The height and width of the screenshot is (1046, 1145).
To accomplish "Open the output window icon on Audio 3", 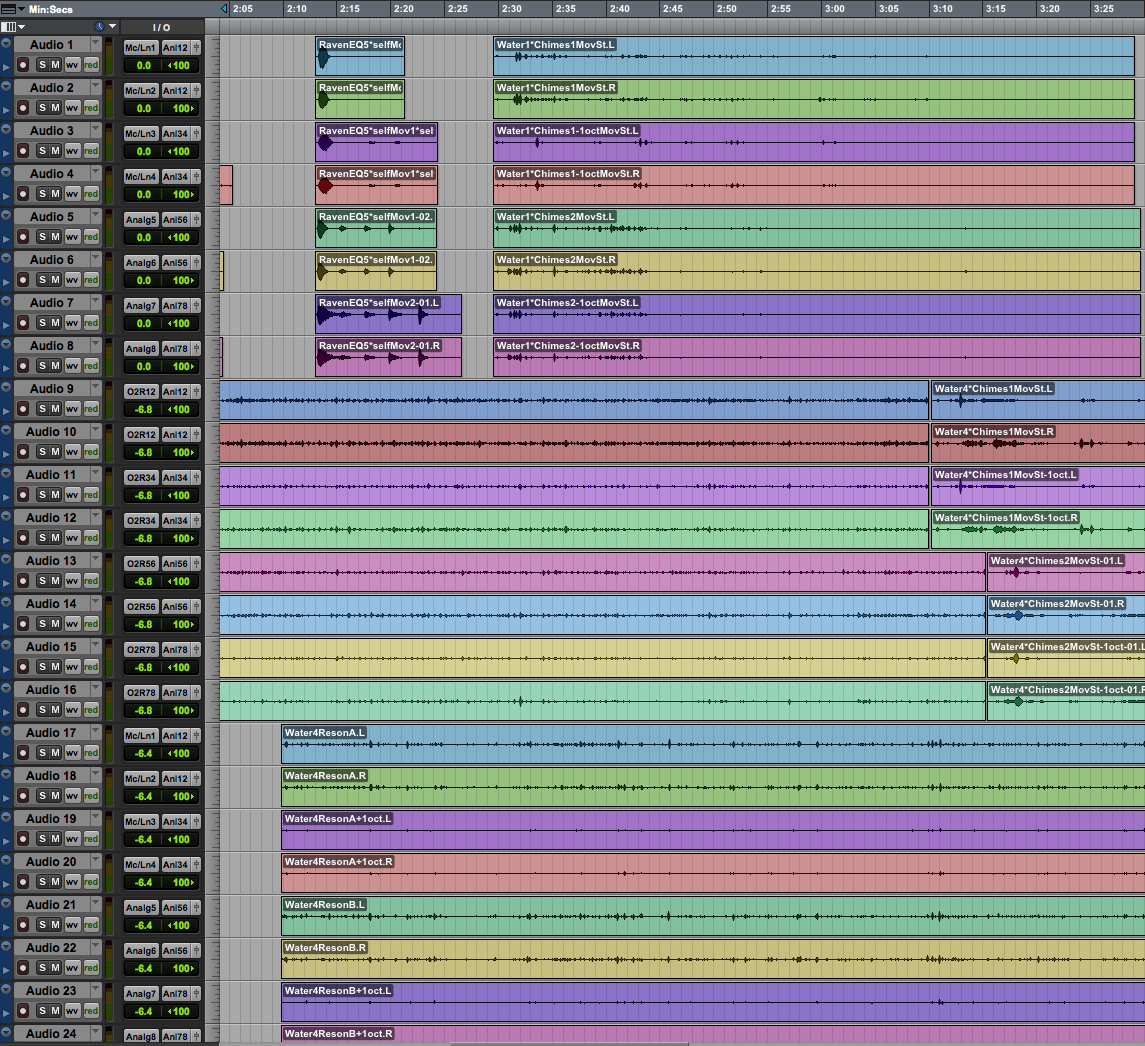I will coord(195,130).
